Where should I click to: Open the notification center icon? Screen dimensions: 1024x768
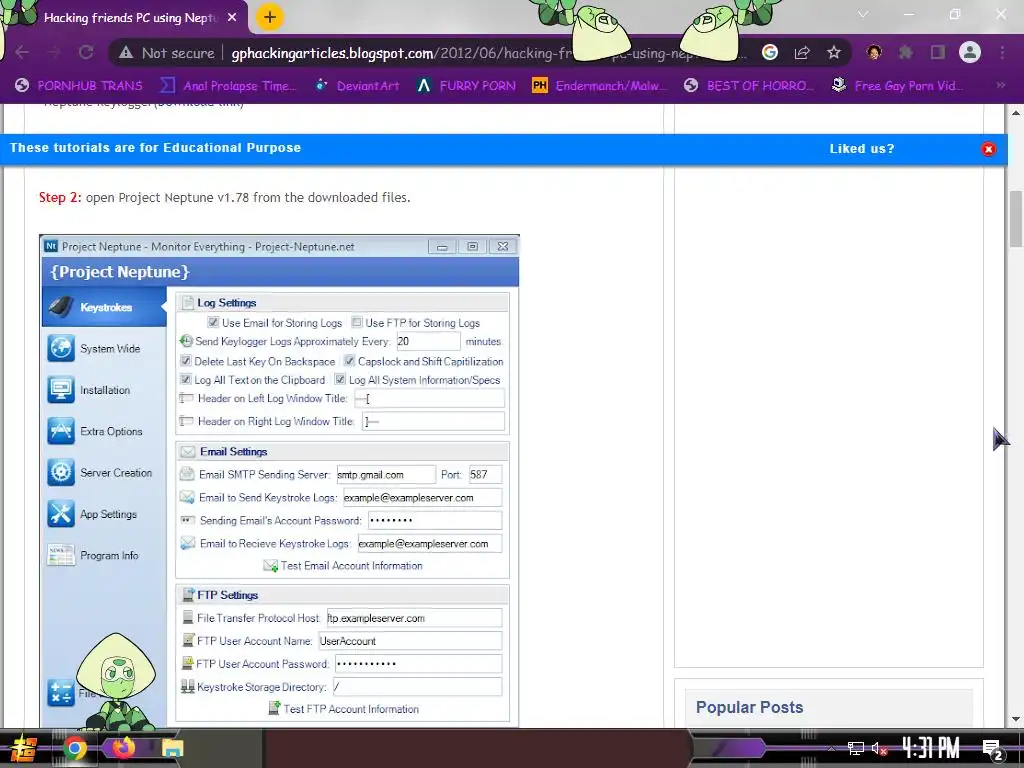(992, 749)
